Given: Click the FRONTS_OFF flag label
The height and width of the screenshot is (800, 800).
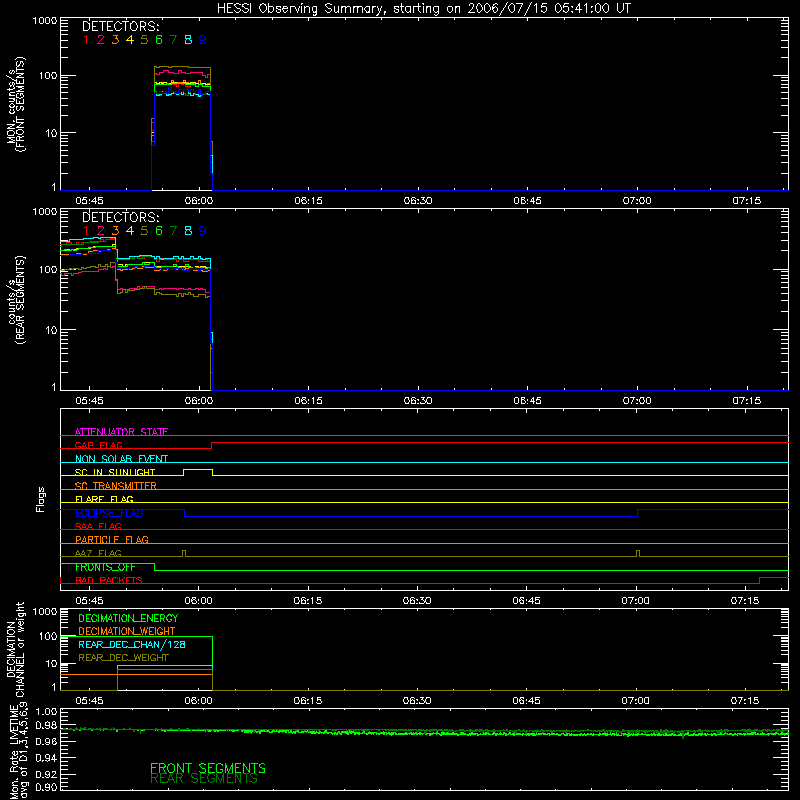Looking at the screenshot, I should (105, 567).
